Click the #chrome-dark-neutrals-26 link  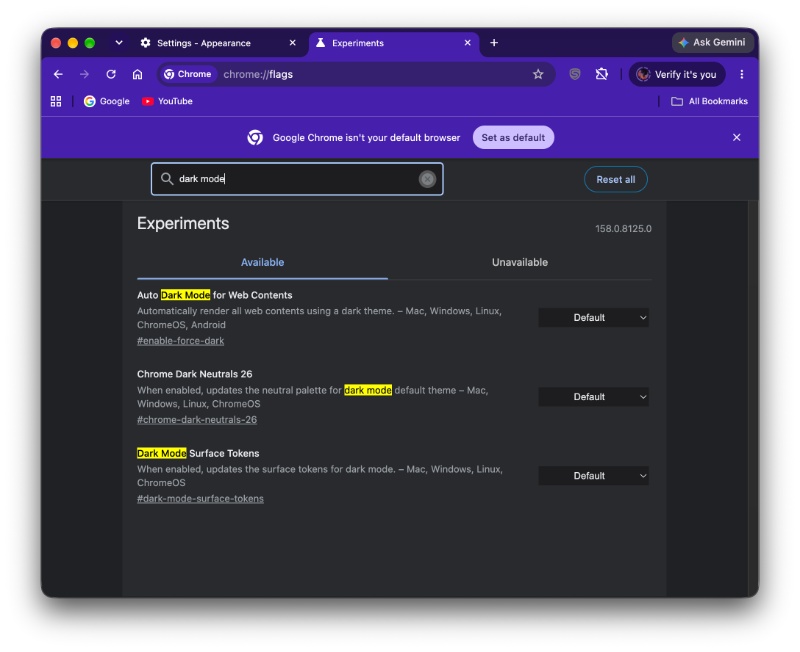[x=197, y=420]
